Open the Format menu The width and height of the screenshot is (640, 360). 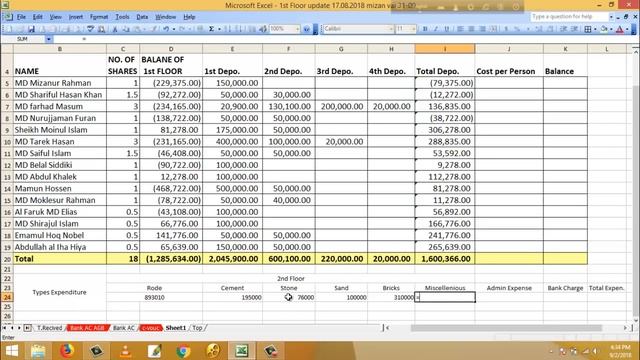pos(99,17)
